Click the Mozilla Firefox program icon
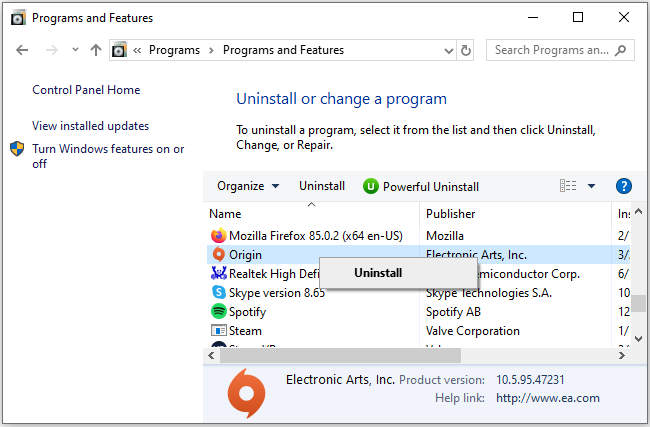650x427 pixels. tap(218, 235)
